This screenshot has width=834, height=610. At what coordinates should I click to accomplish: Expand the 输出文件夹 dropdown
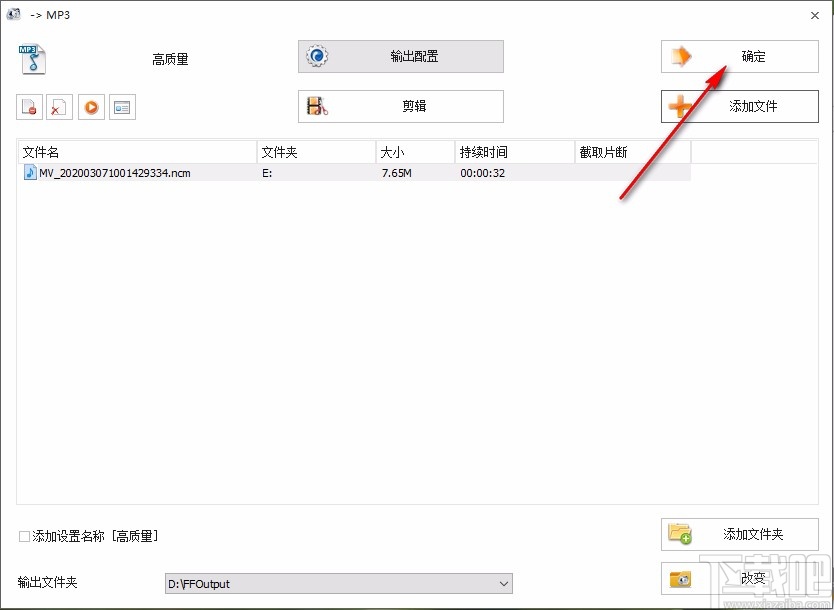pos(504,584)
